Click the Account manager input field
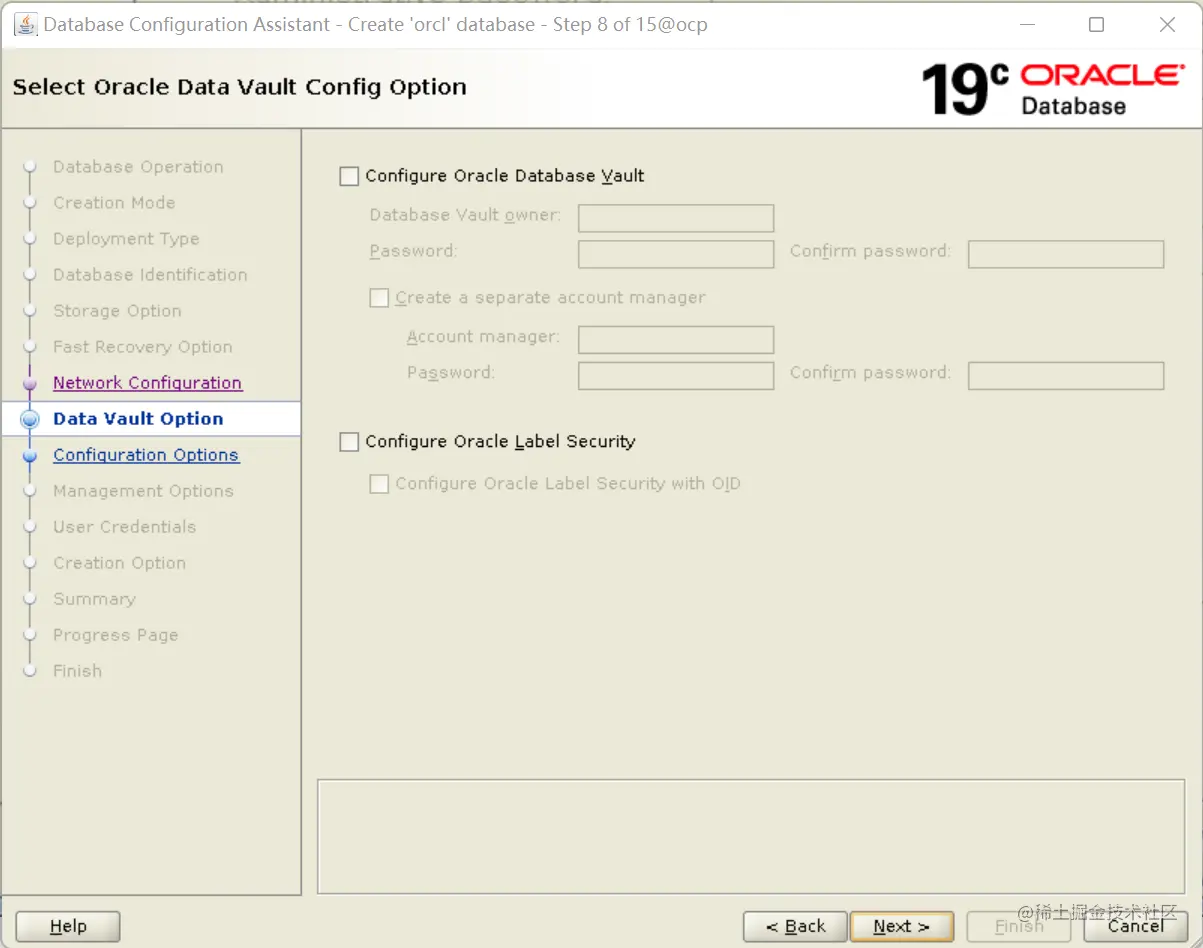 pos(676,340)
